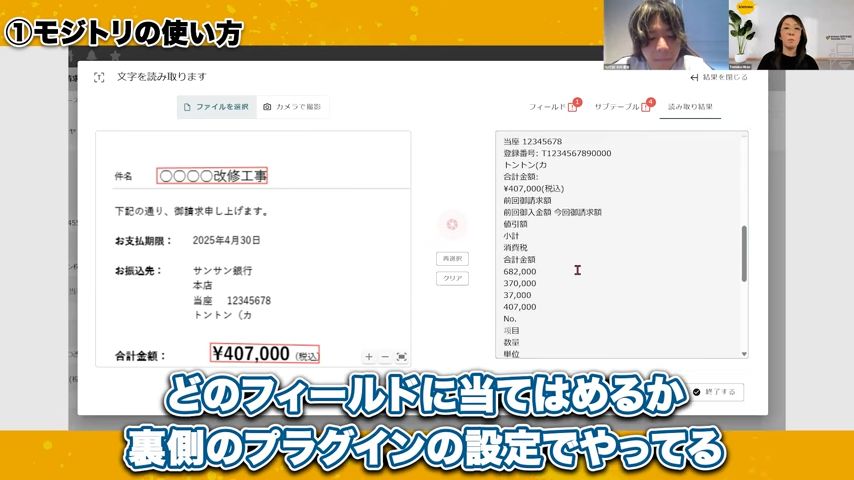Viewport: 854px width, 480px height.
Task: Click the 終了する button
Action: click(716, 392)
